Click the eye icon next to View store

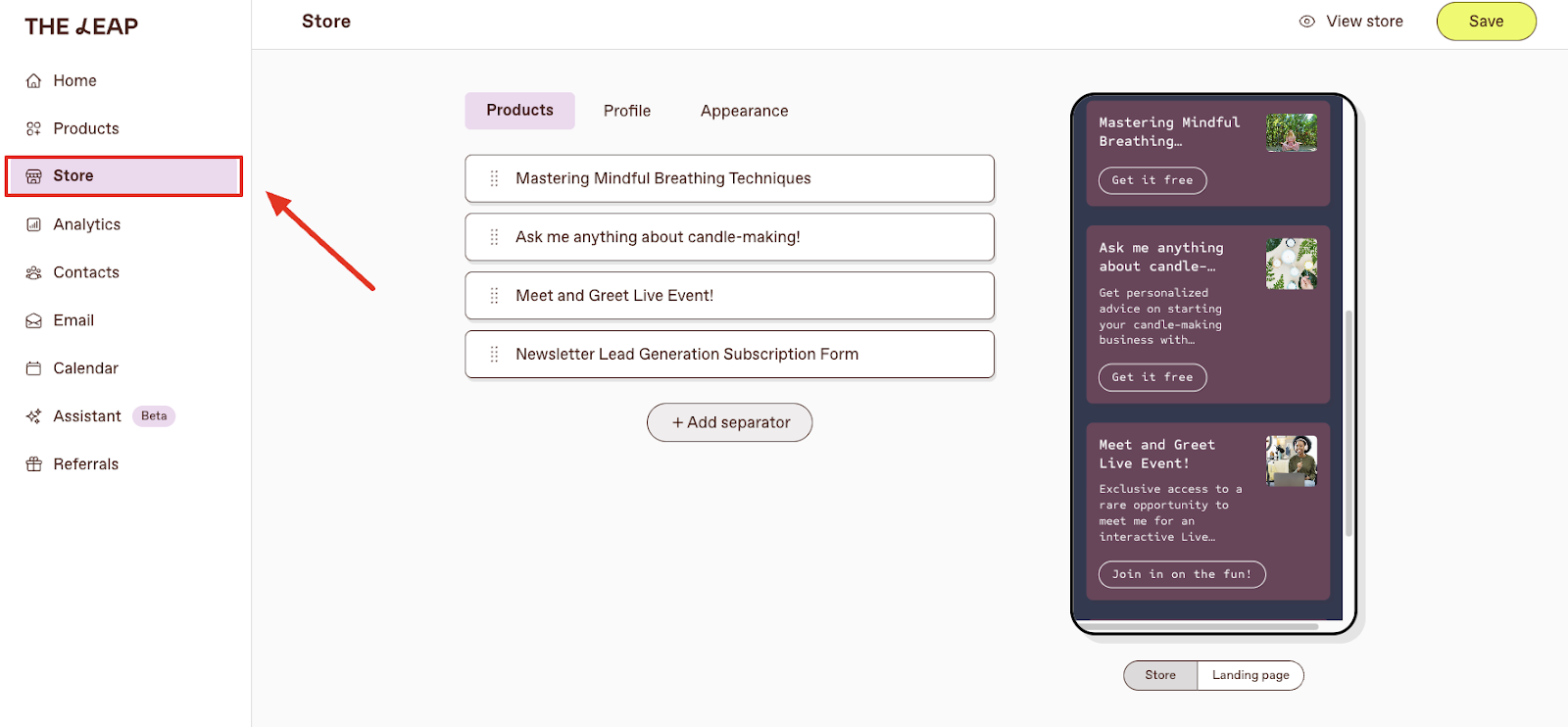click(x=1307, y=21)
